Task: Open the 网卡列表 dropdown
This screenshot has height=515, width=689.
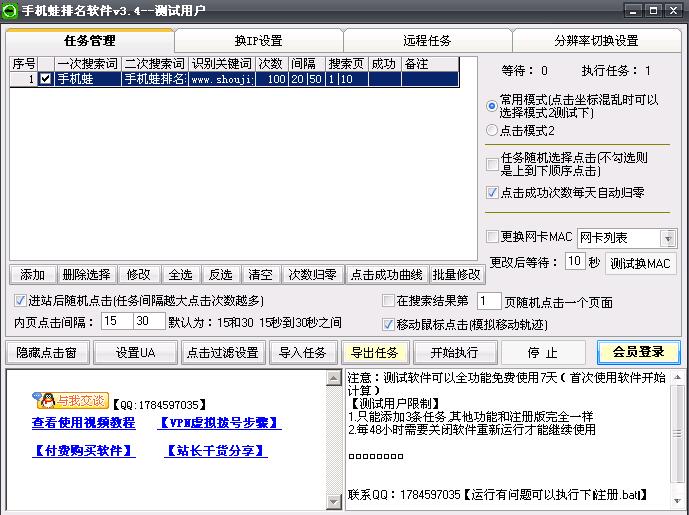Action: tap(668, 238)
